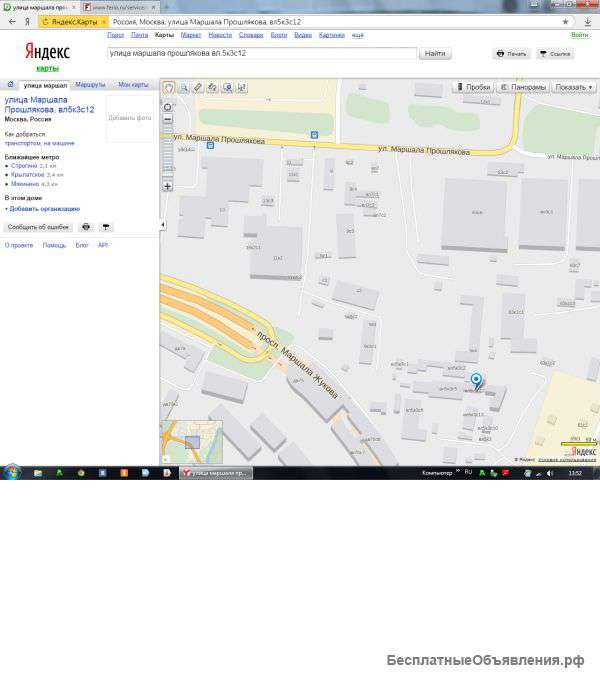
Task: Click Добавить фото placeholder
Action: (x=130, y=118)
